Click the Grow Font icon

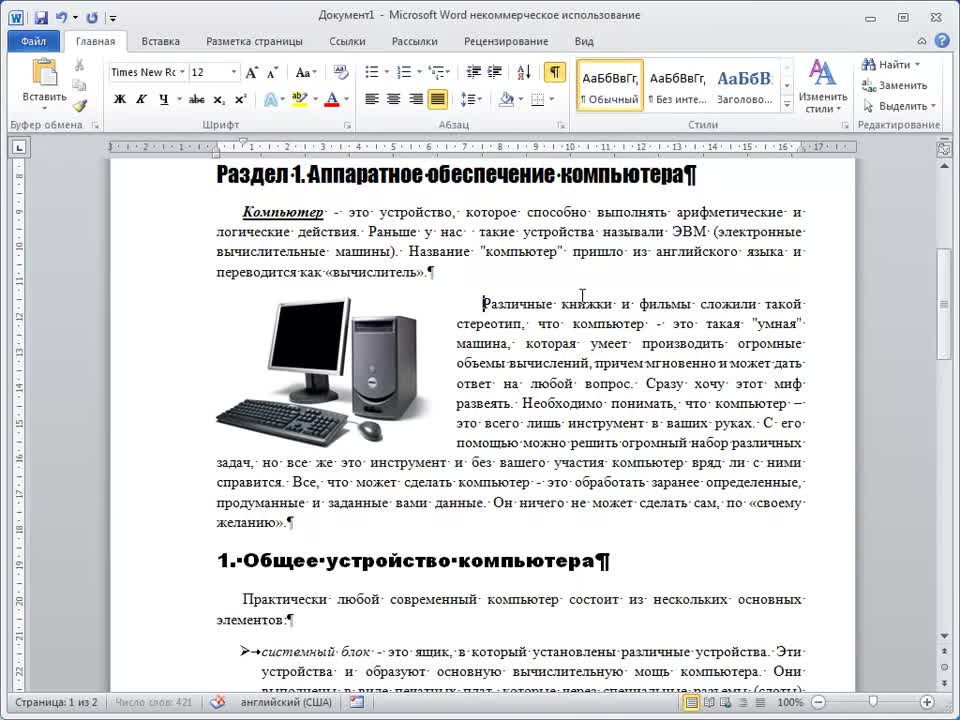click(x=252, y=73)
